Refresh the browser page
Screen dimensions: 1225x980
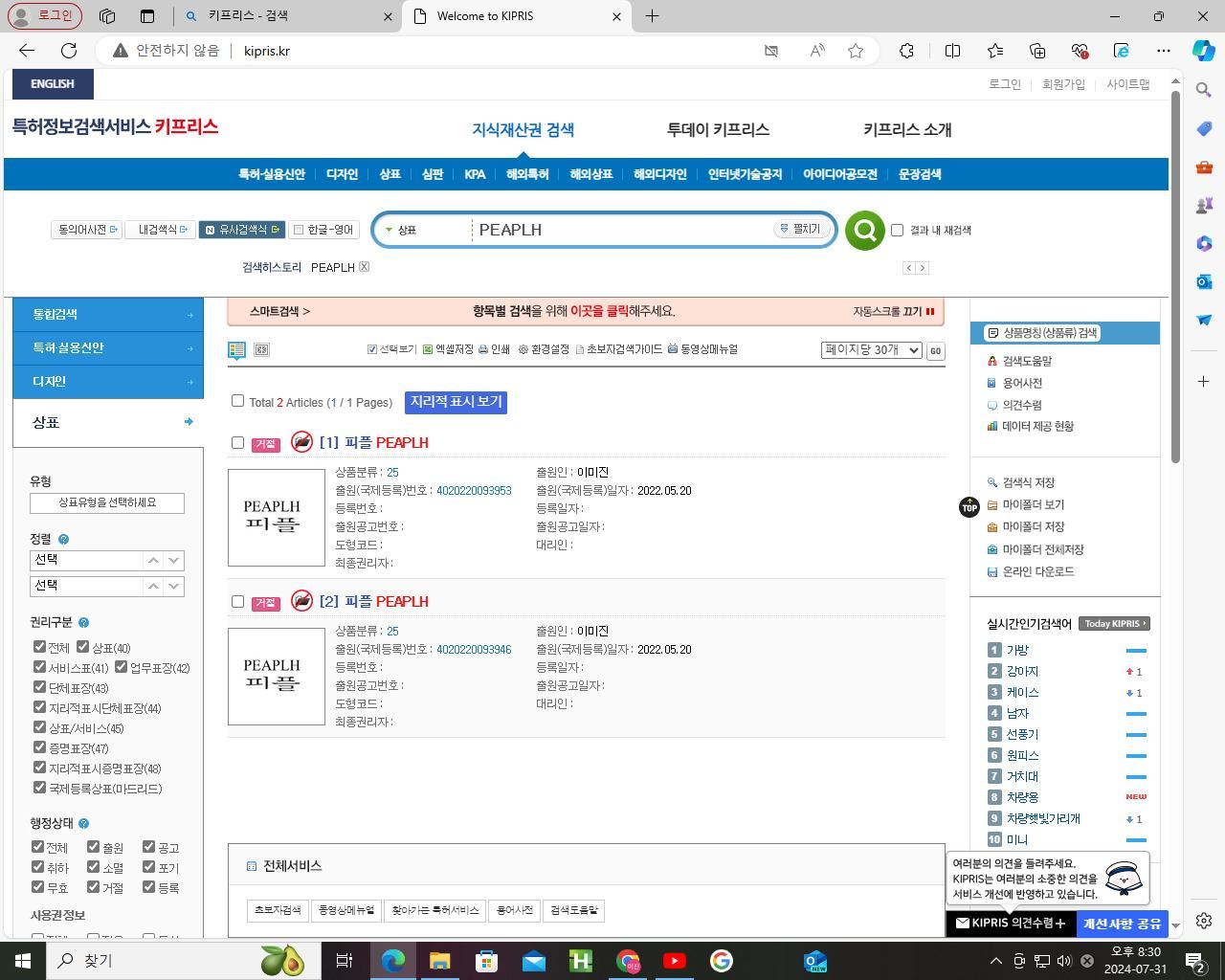69,51
